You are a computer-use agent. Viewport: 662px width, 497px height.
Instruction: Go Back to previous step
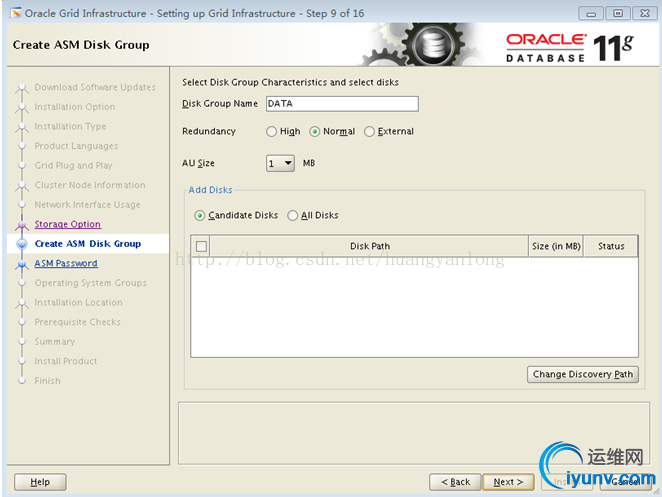click(x=455, y=482)
